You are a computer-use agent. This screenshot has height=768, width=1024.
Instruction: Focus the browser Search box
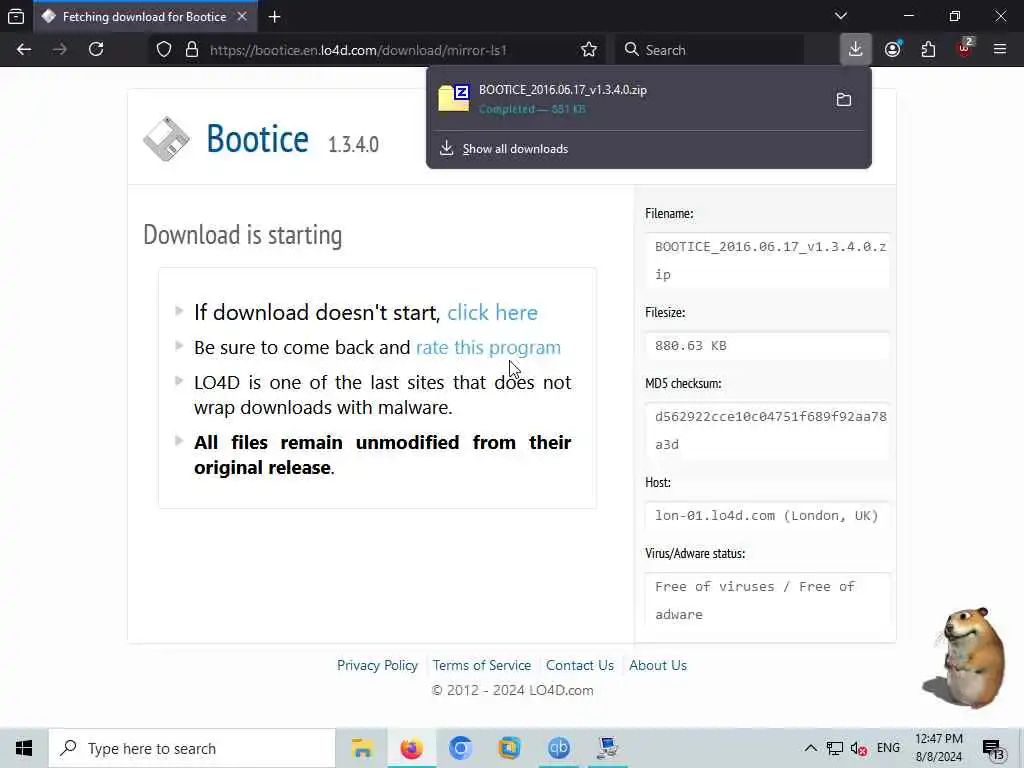click(x=709, y=50)
